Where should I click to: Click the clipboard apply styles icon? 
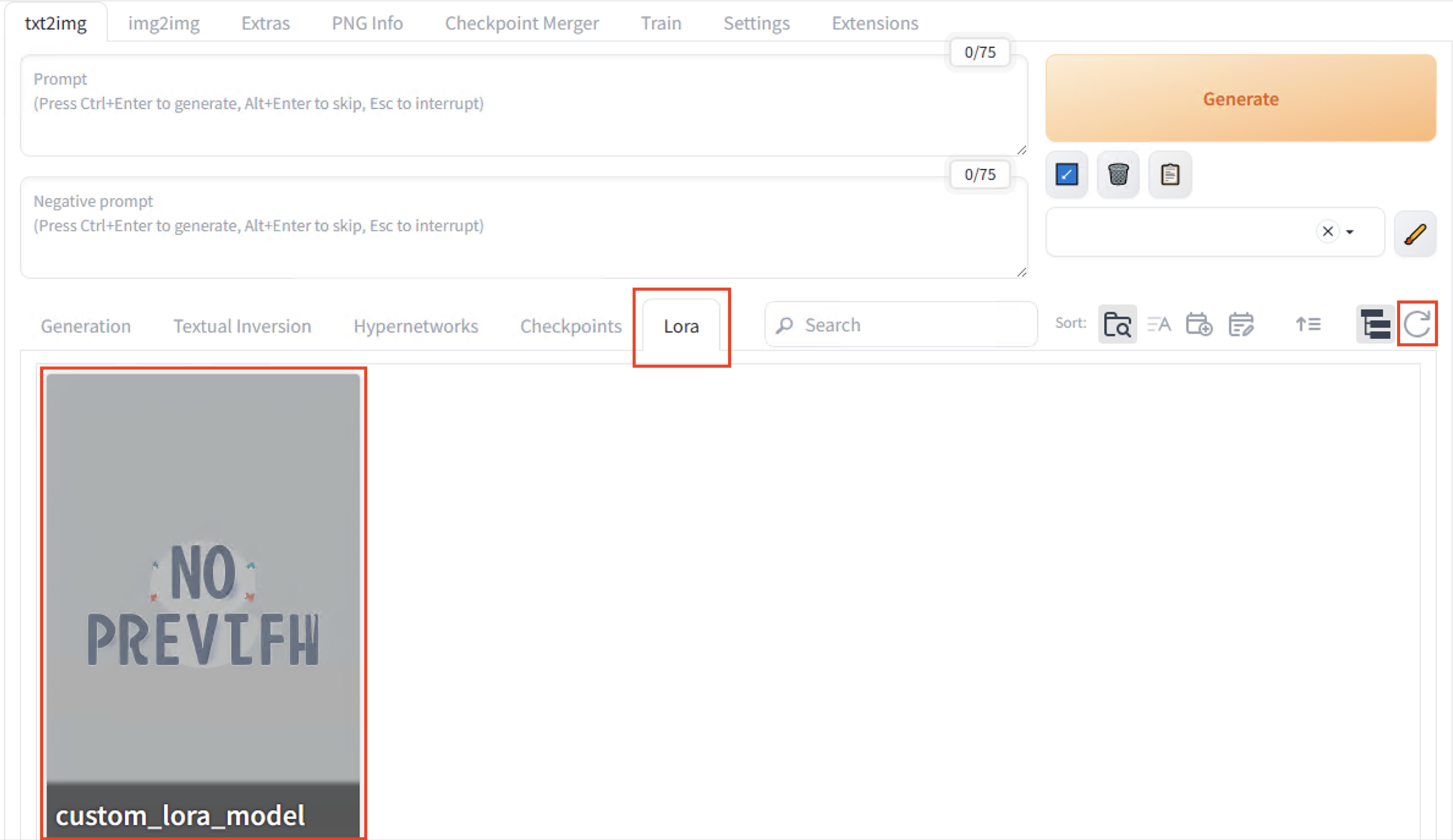1169,175
